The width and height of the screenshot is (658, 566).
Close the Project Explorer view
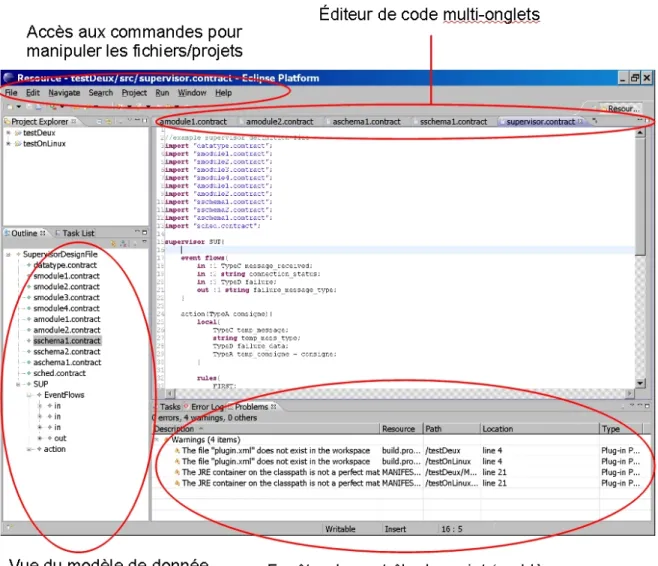pos(74,121)
